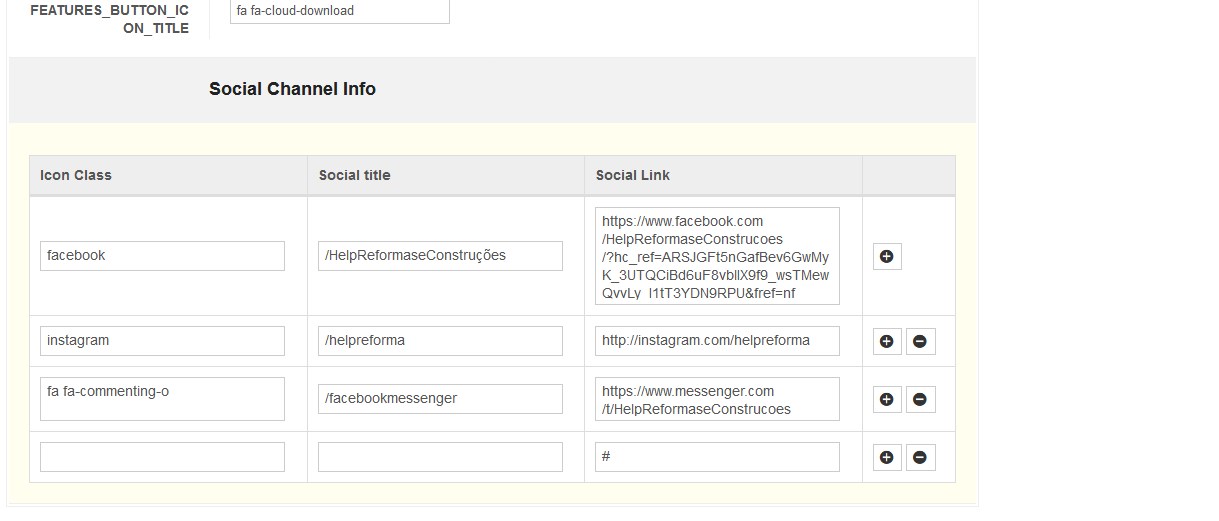Click the empty Social title field
Screen dimensions: 1219x521
click(440, 457)
